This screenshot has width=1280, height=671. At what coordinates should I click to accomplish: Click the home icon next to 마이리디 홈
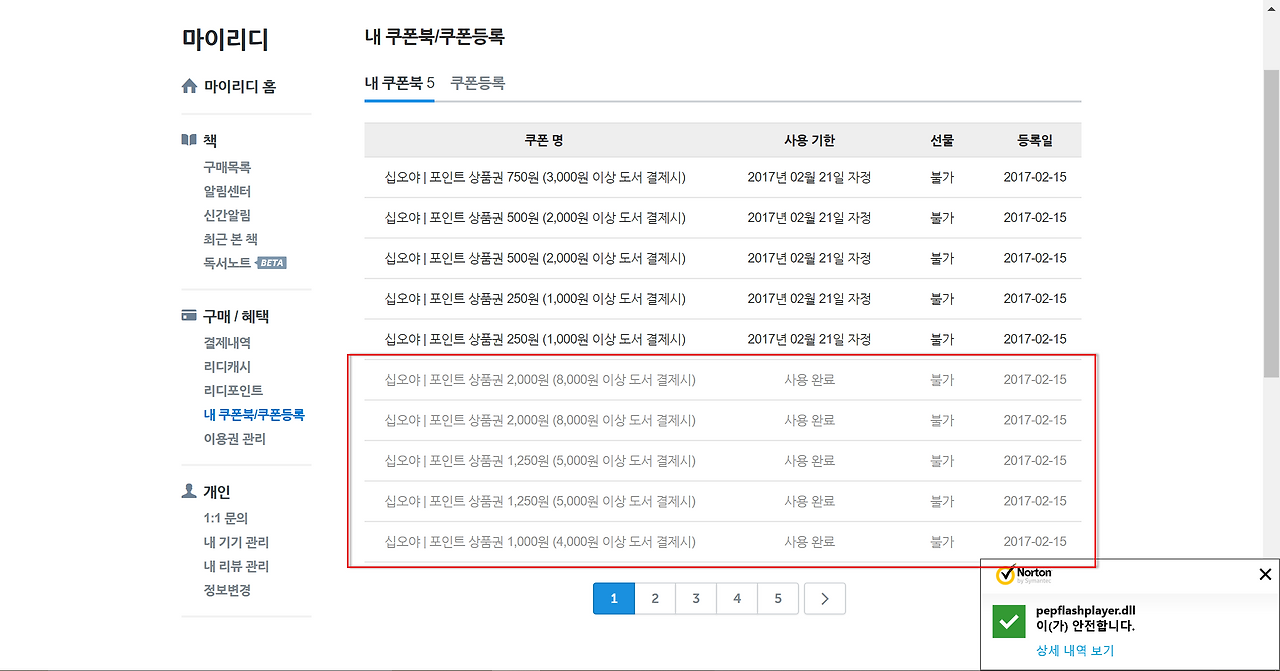point(190,86)
